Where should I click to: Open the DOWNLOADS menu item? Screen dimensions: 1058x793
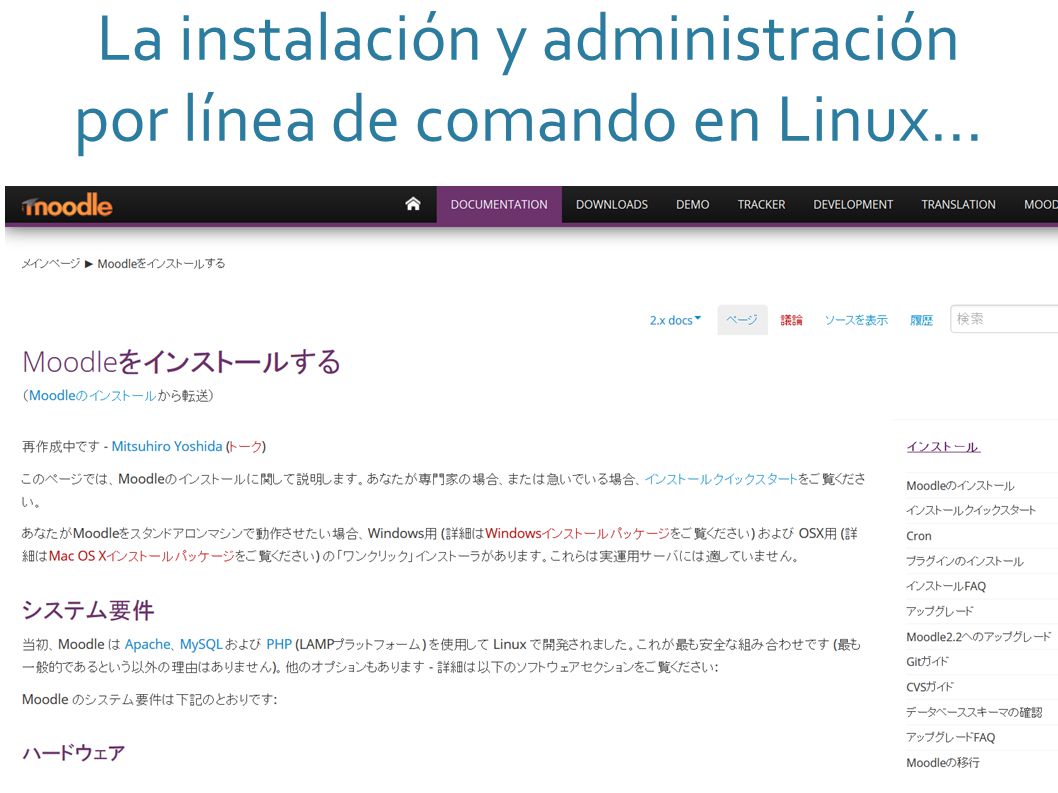[x=611, y=204]
